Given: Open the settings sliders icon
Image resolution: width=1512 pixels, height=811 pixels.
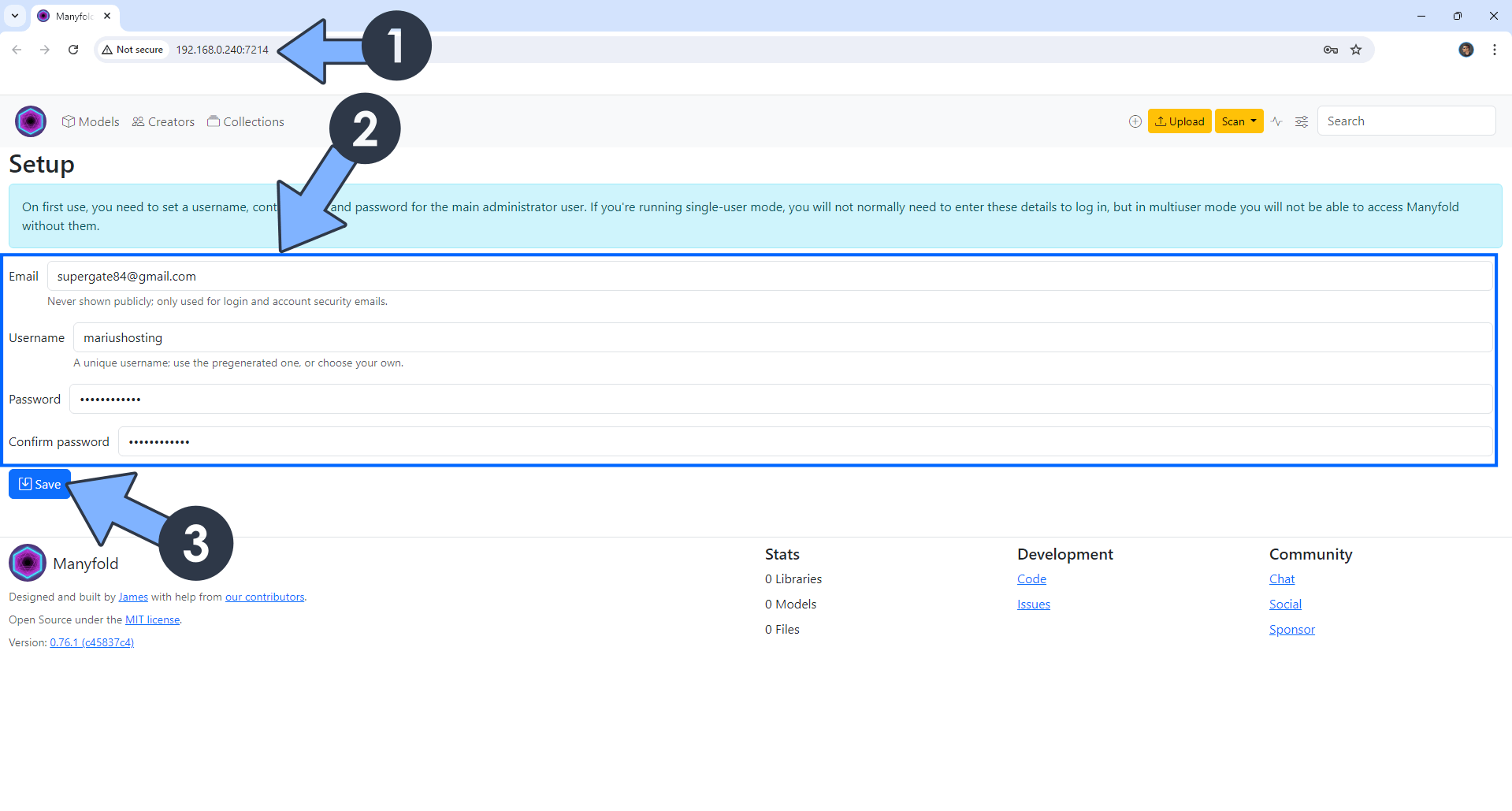Looking at the screenshot, I should pos(1302,121).
